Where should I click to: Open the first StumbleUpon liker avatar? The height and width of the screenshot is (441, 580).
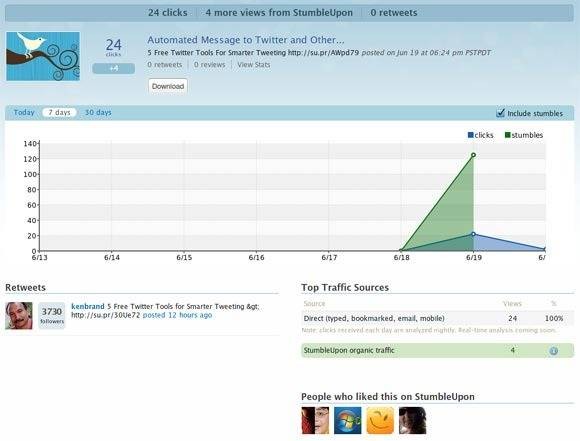pyautogui.click(x=315, y=420)
